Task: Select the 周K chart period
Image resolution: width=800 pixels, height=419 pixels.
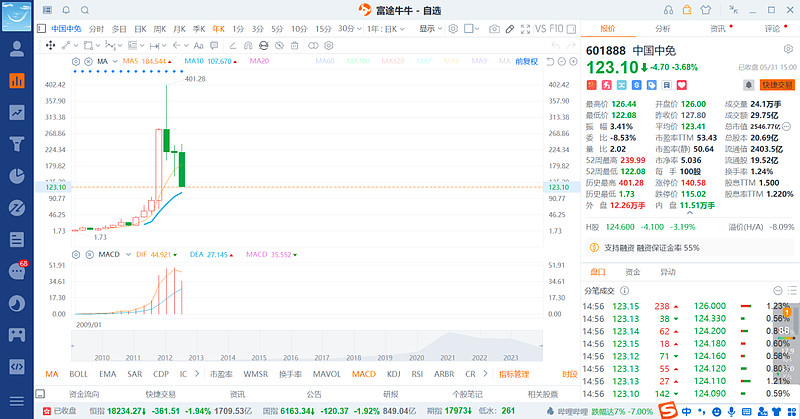Action: 160,29
